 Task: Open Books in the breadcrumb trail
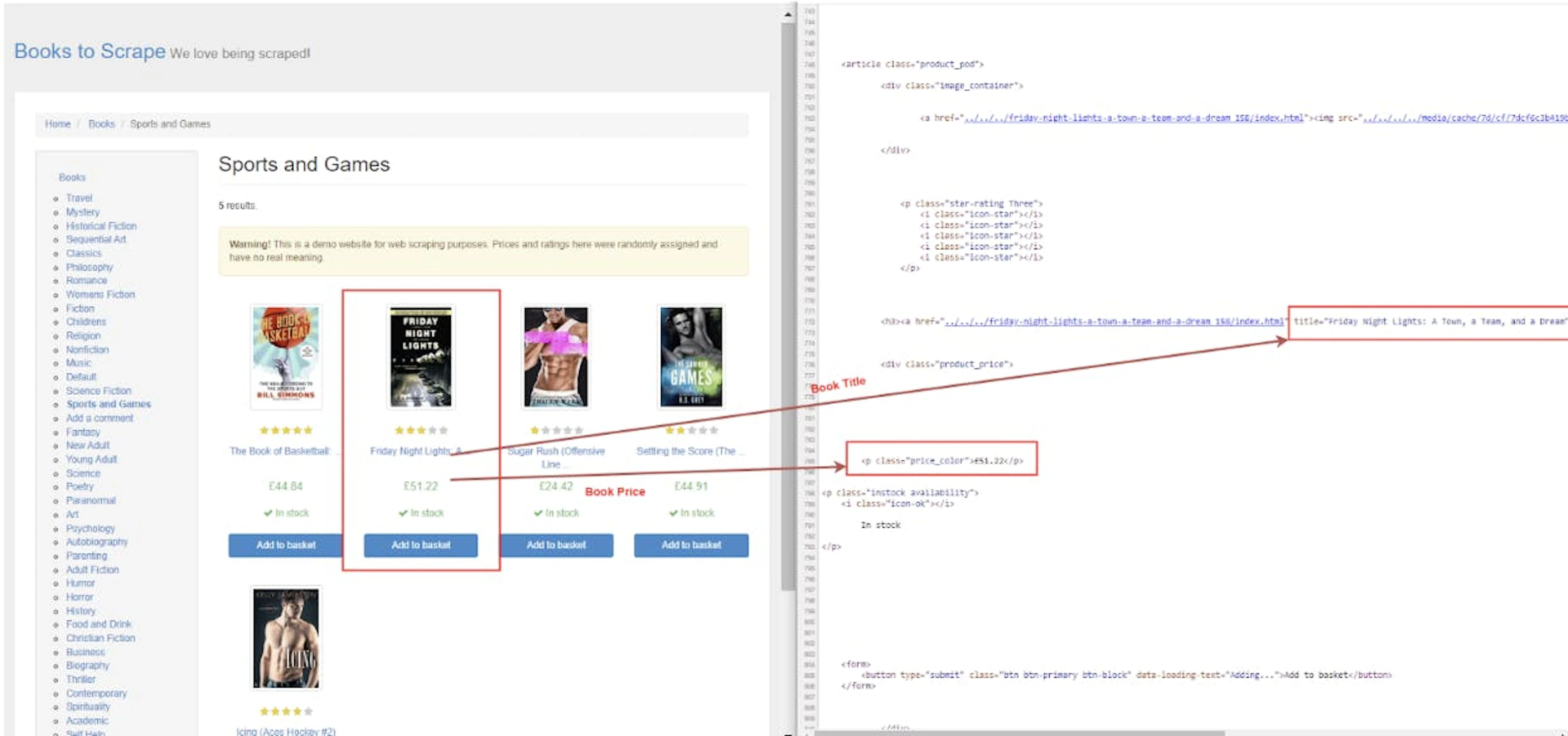click(102, 124)
